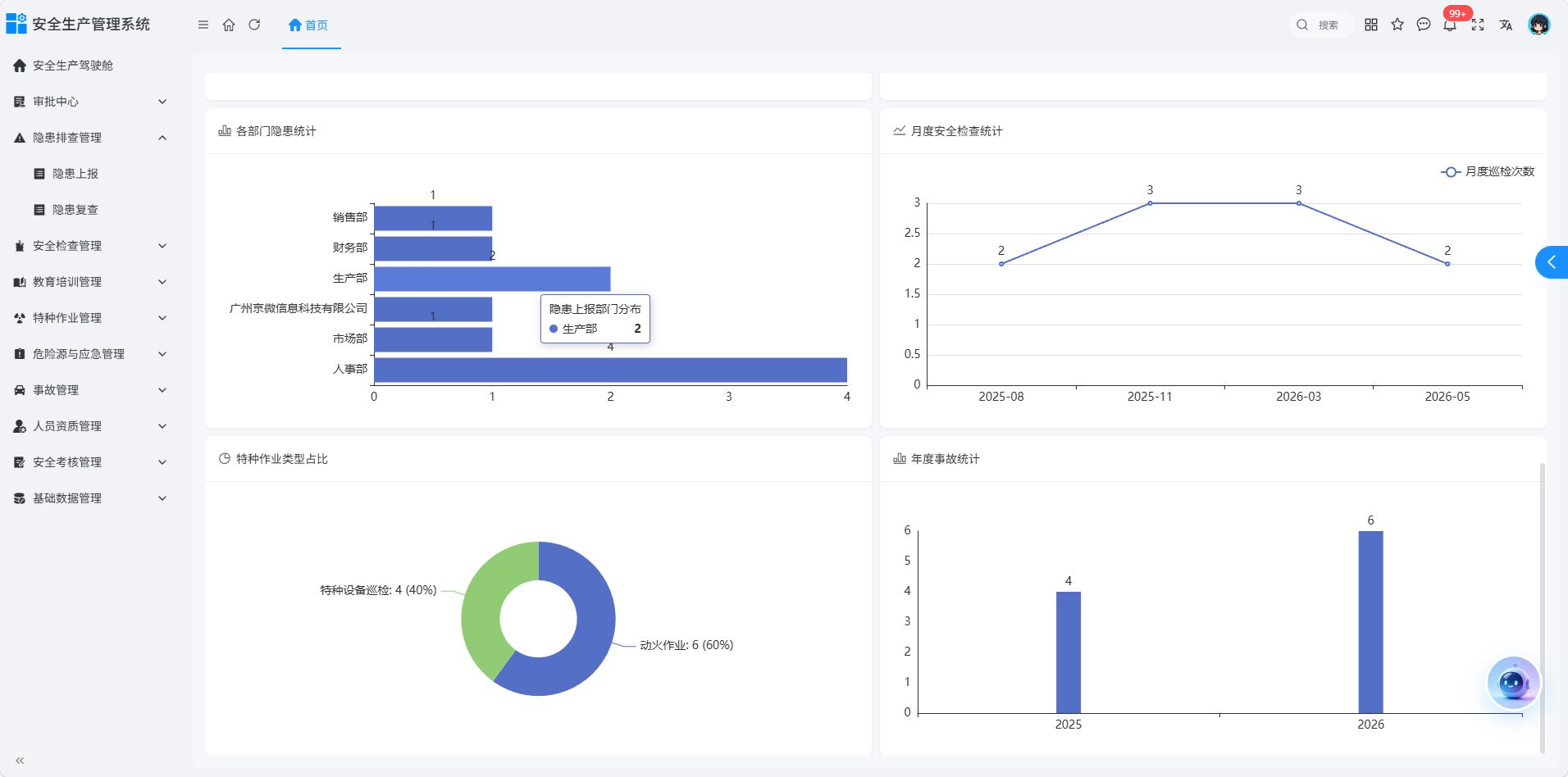Click the 安全生产驾驶舱 house icon

(x=20, y=66)
